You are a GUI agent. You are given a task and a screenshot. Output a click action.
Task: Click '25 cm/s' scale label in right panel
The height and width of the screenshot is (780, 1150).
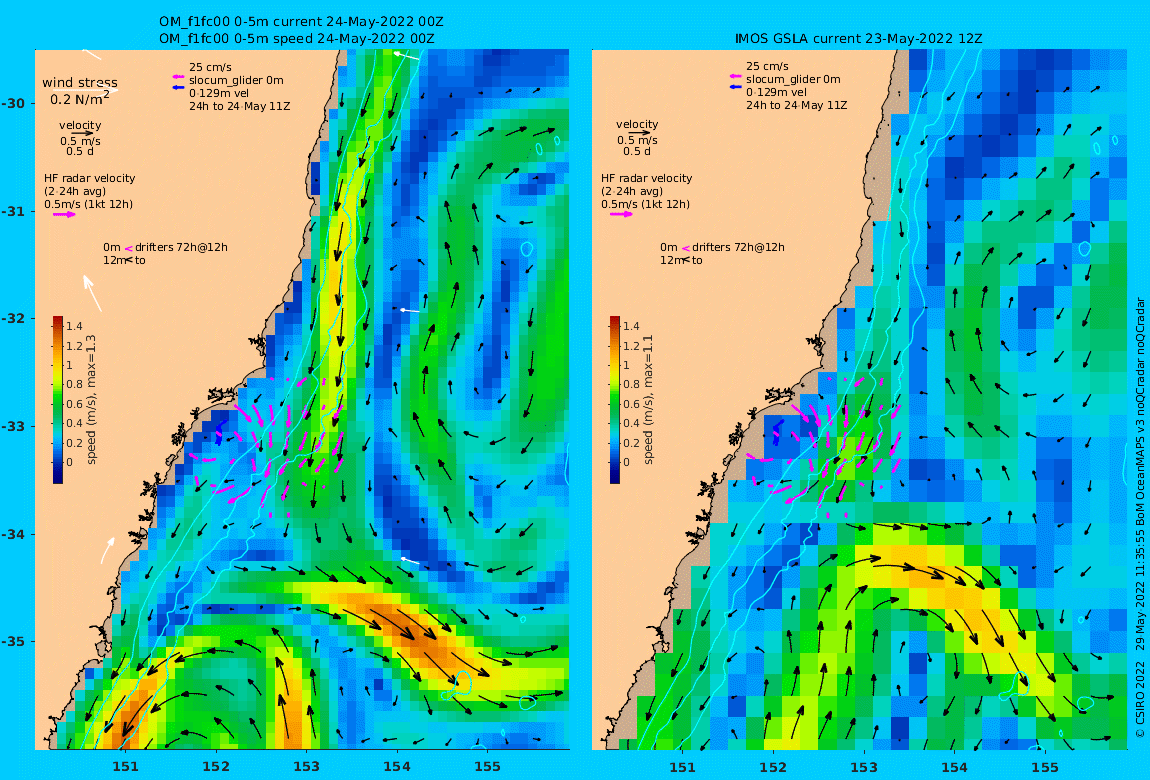(768, 66)
